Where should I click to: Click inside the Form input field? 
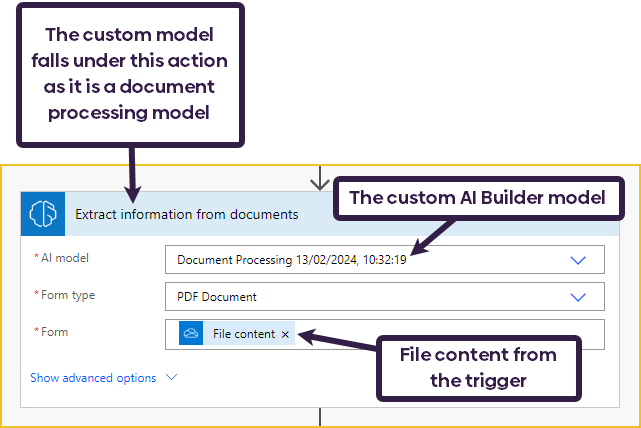[385, 334]
